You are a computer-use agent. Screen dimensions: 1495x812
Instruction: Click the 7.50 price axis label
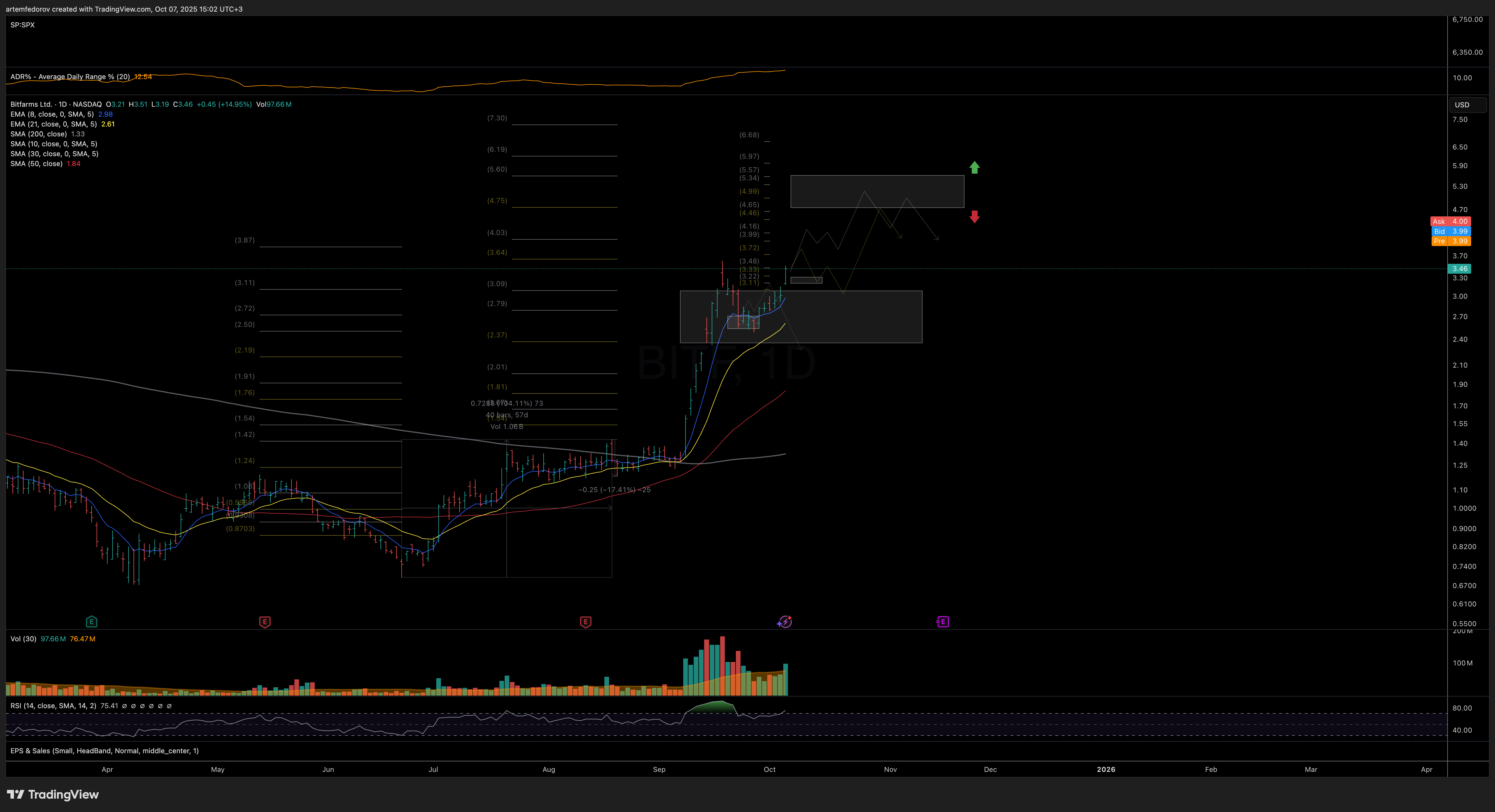1460,119
